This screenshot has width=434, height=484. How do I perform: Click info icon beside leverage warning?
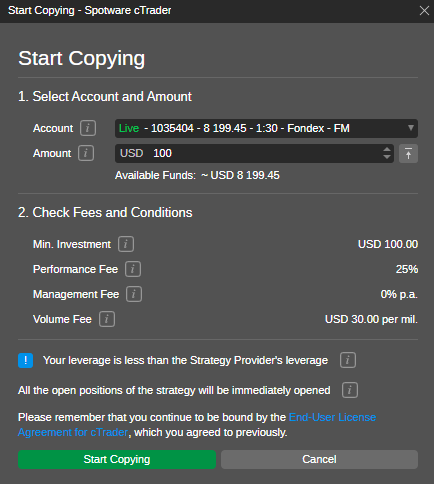pos(348,360)
